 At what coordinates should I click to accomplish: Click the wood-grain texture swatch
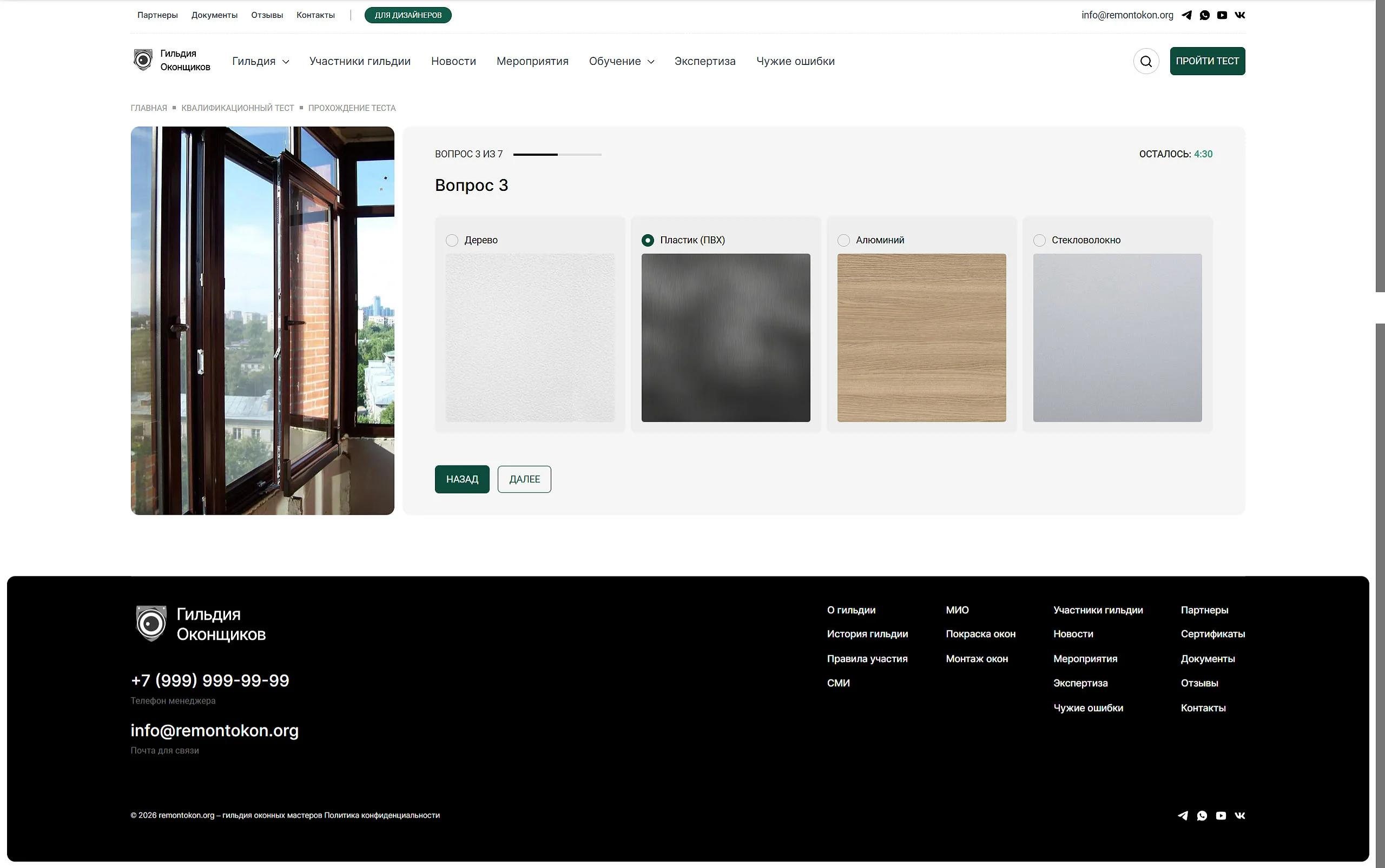coord(921,337)
